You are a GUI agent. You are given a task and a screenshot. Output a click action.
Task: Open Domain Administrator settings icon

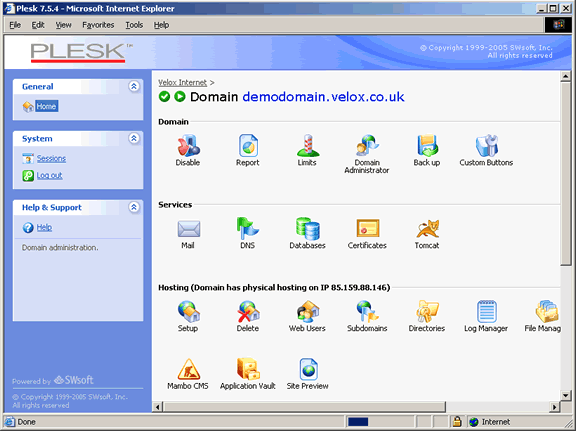[367, 146]
